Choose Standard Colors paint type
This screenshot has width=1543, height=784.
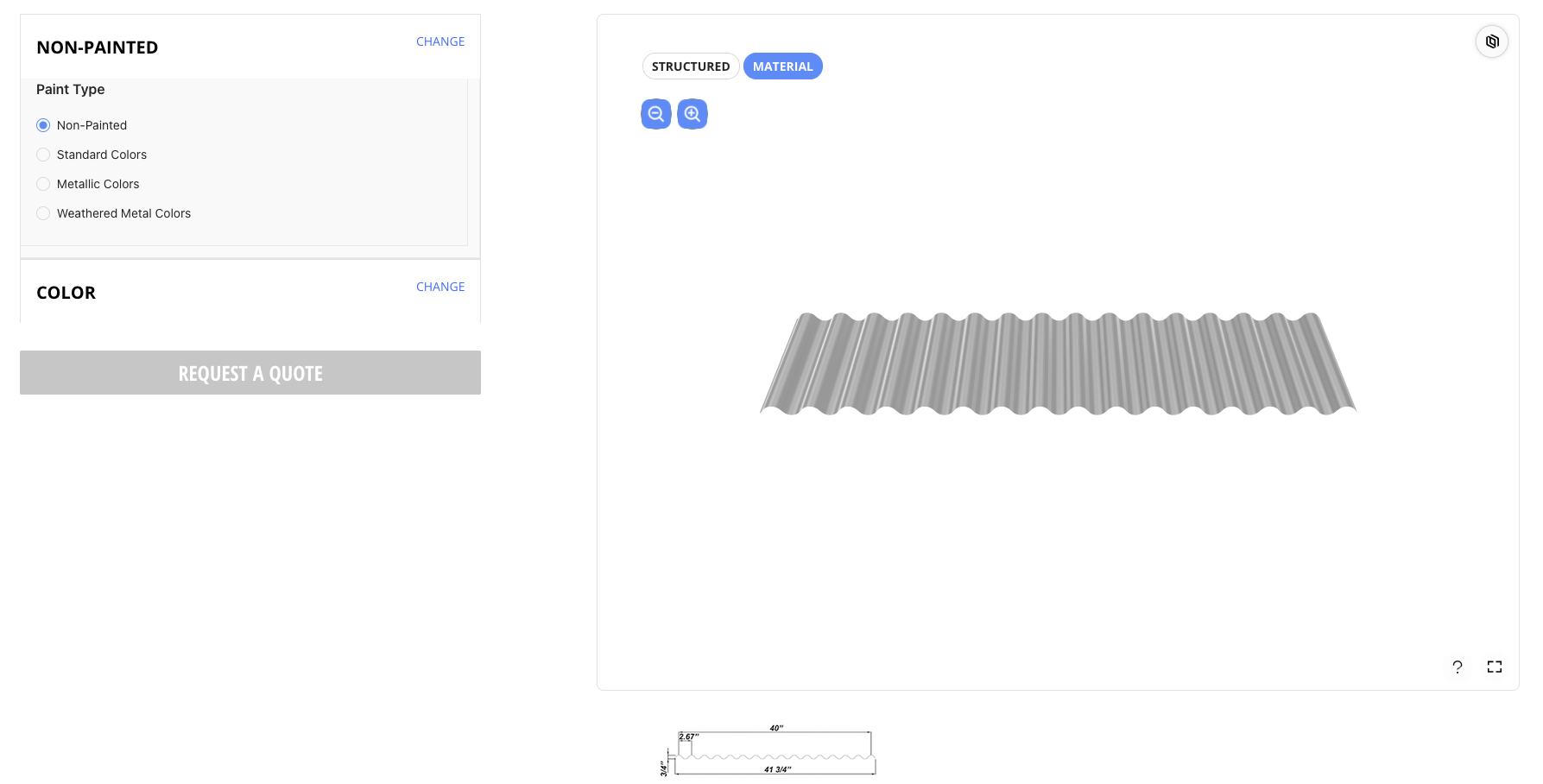43,155
